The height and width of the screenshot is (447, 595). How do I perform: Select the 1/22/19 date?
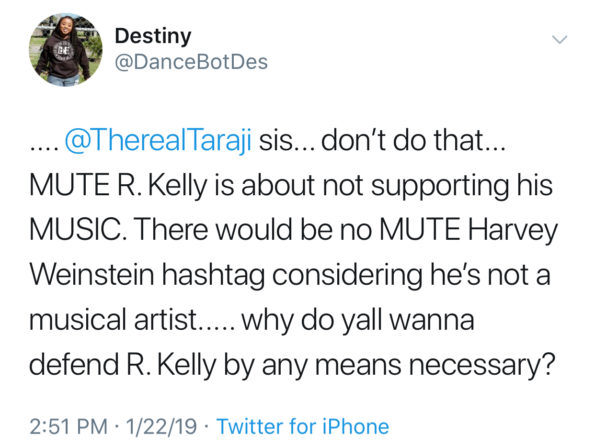161,426
